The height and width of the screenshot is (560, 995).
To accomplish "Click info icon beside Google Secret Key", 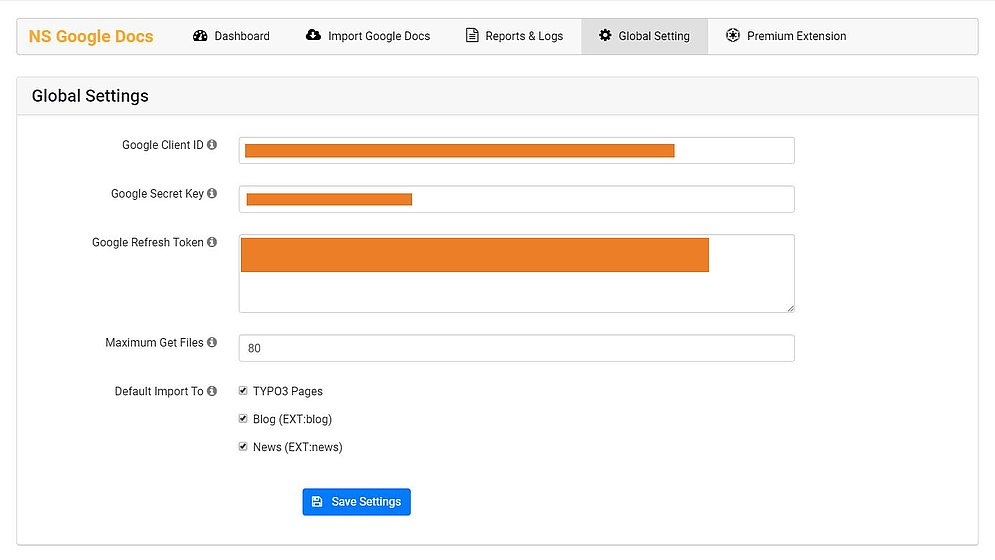I will (x=212, y=194).
